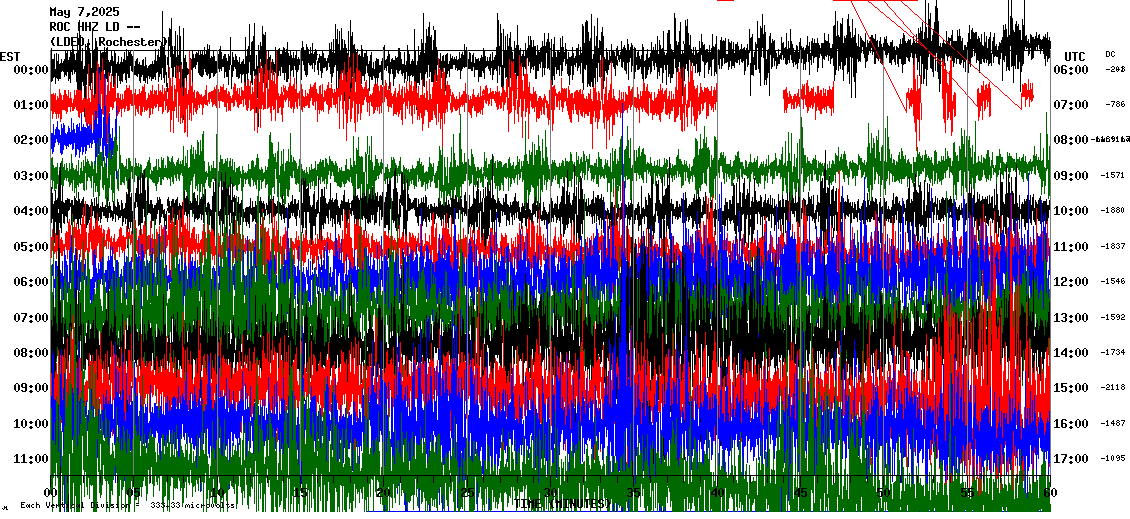1130x519 pixels.
Task: Click the DC value "-1546"
Action: 1113,281
